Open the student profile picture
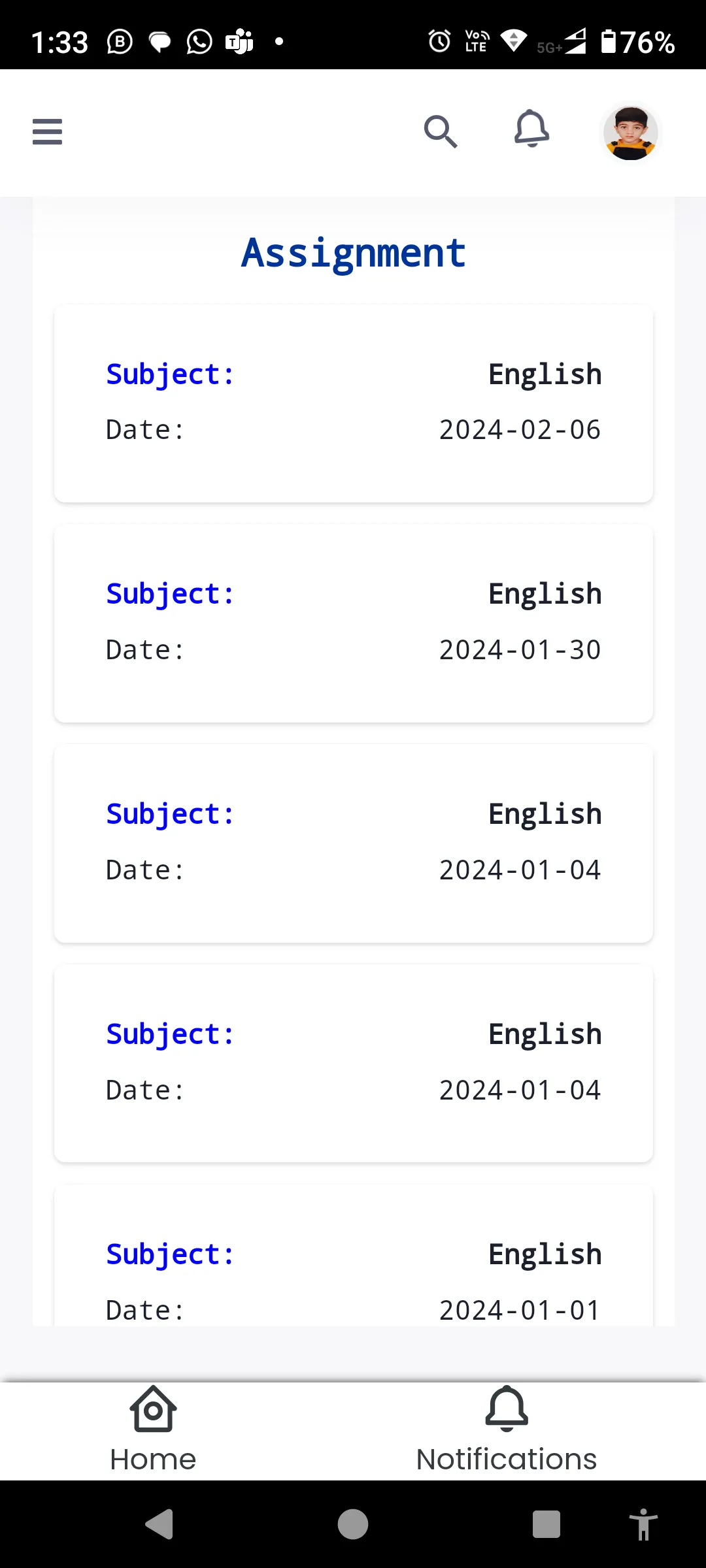 (x=630, y=133)
